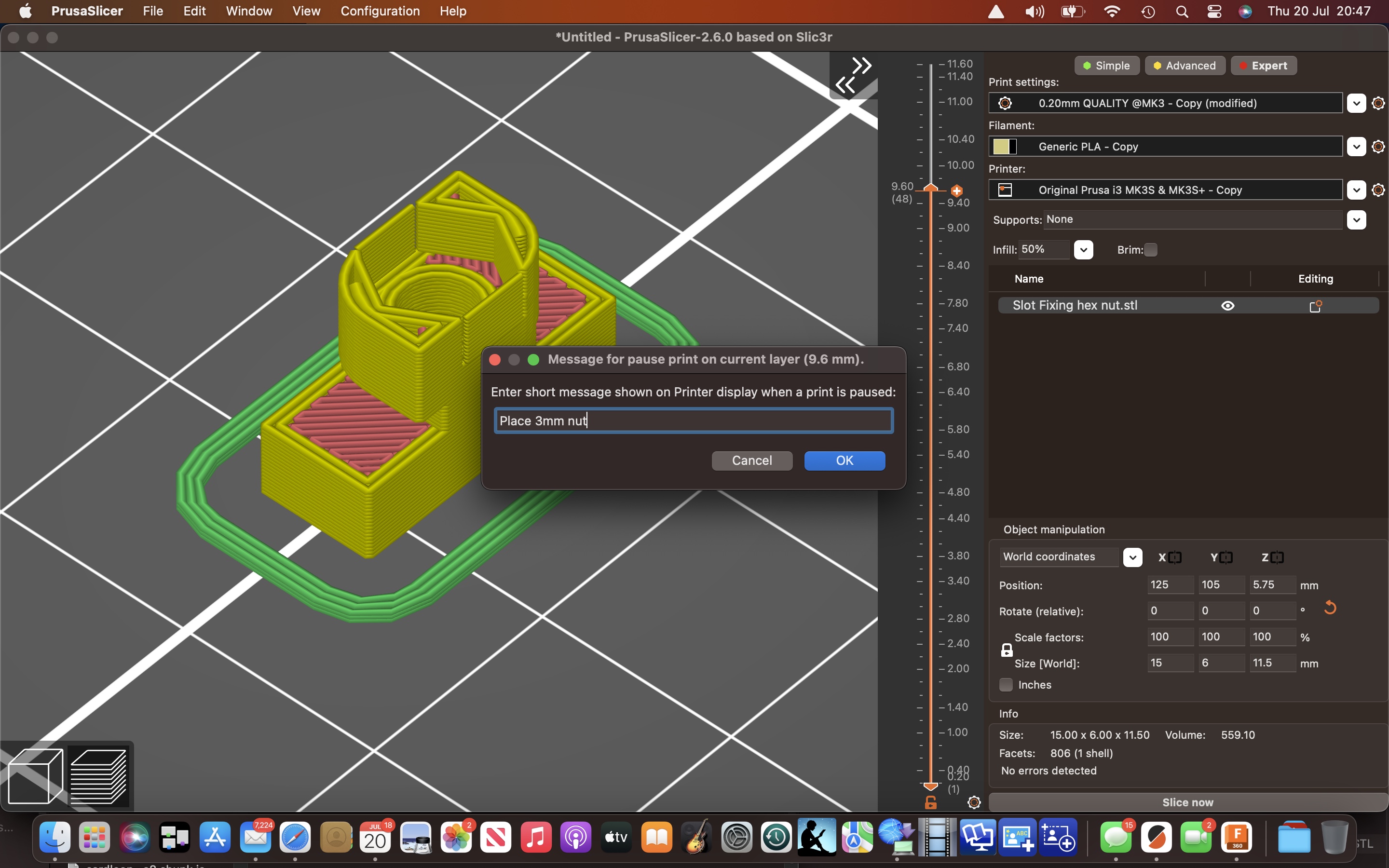Click the layer slider settings cog

973,802
